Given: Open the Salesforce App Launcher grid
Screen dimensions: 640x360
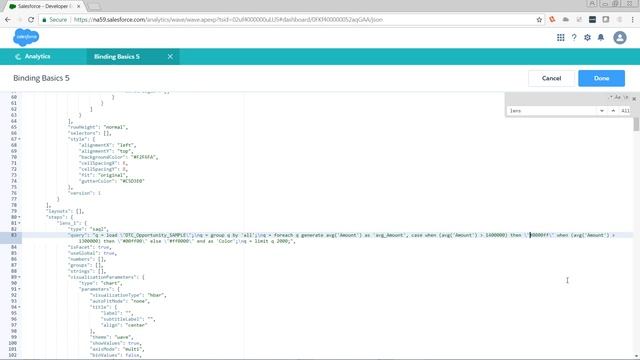Looking at the screenshot, I should coord(560,38).
